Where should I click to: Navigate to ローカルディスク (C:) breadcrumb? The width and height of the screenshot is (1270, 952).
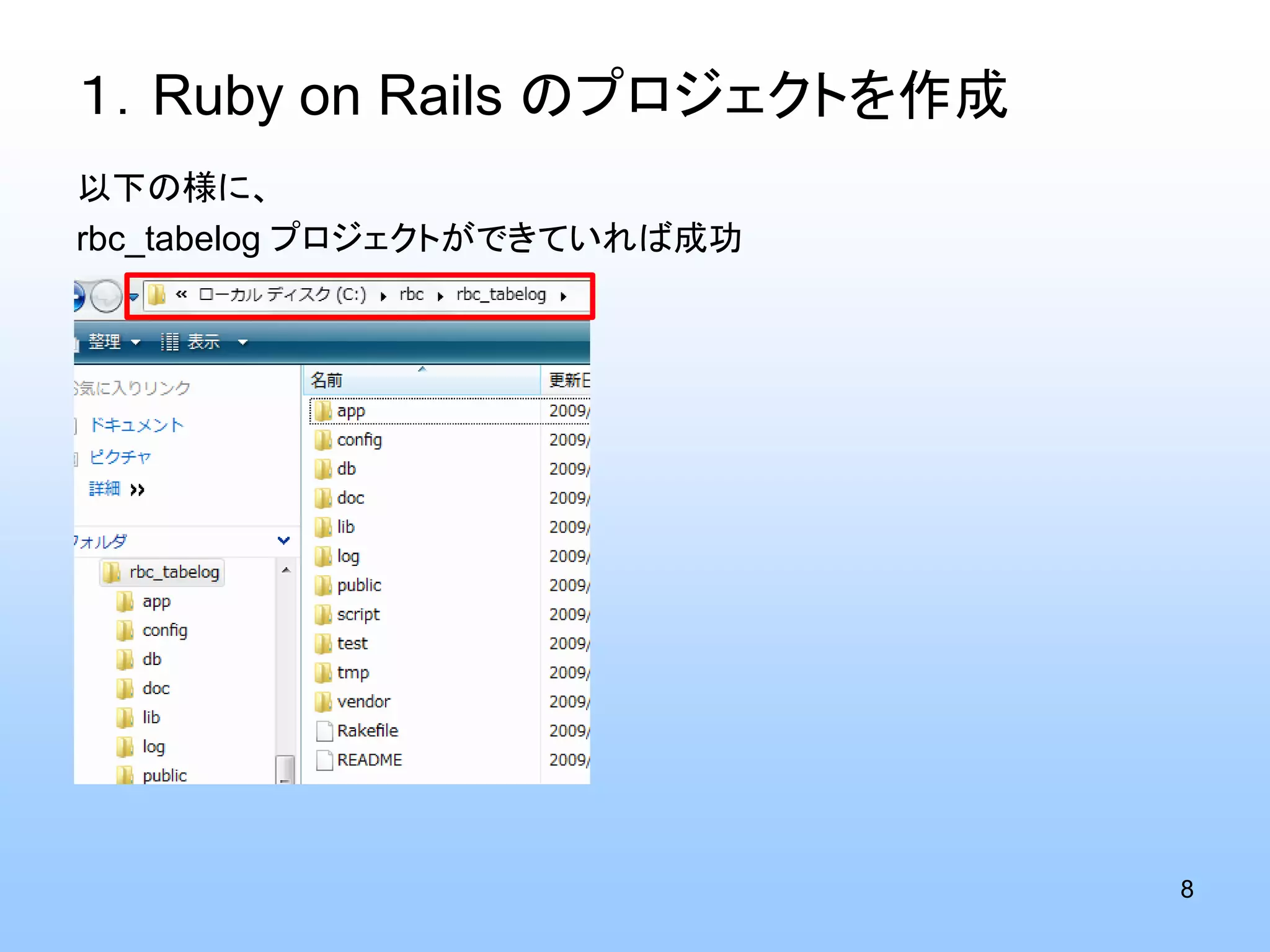click(x=282, y=294)
